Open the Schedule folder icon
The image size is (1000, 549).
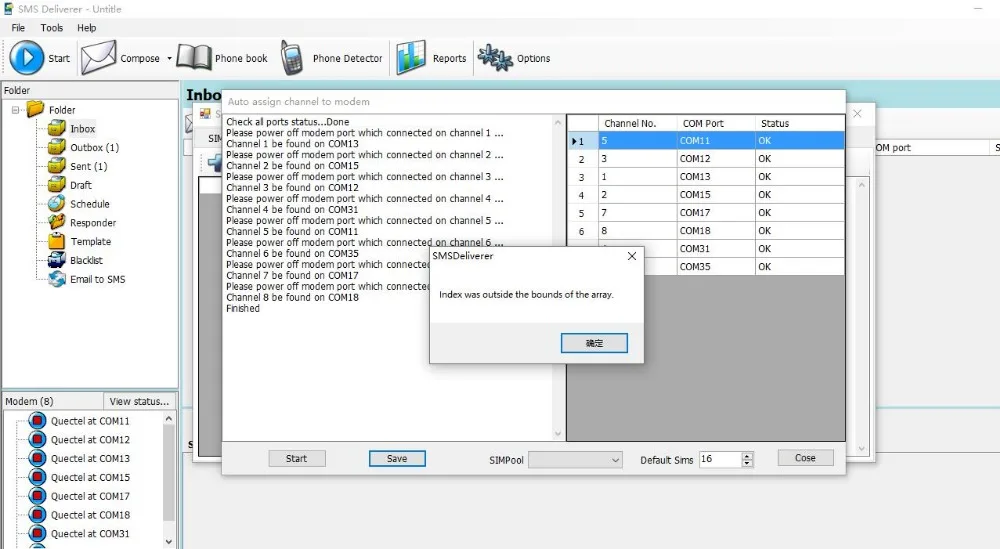(x=57, y=204)
